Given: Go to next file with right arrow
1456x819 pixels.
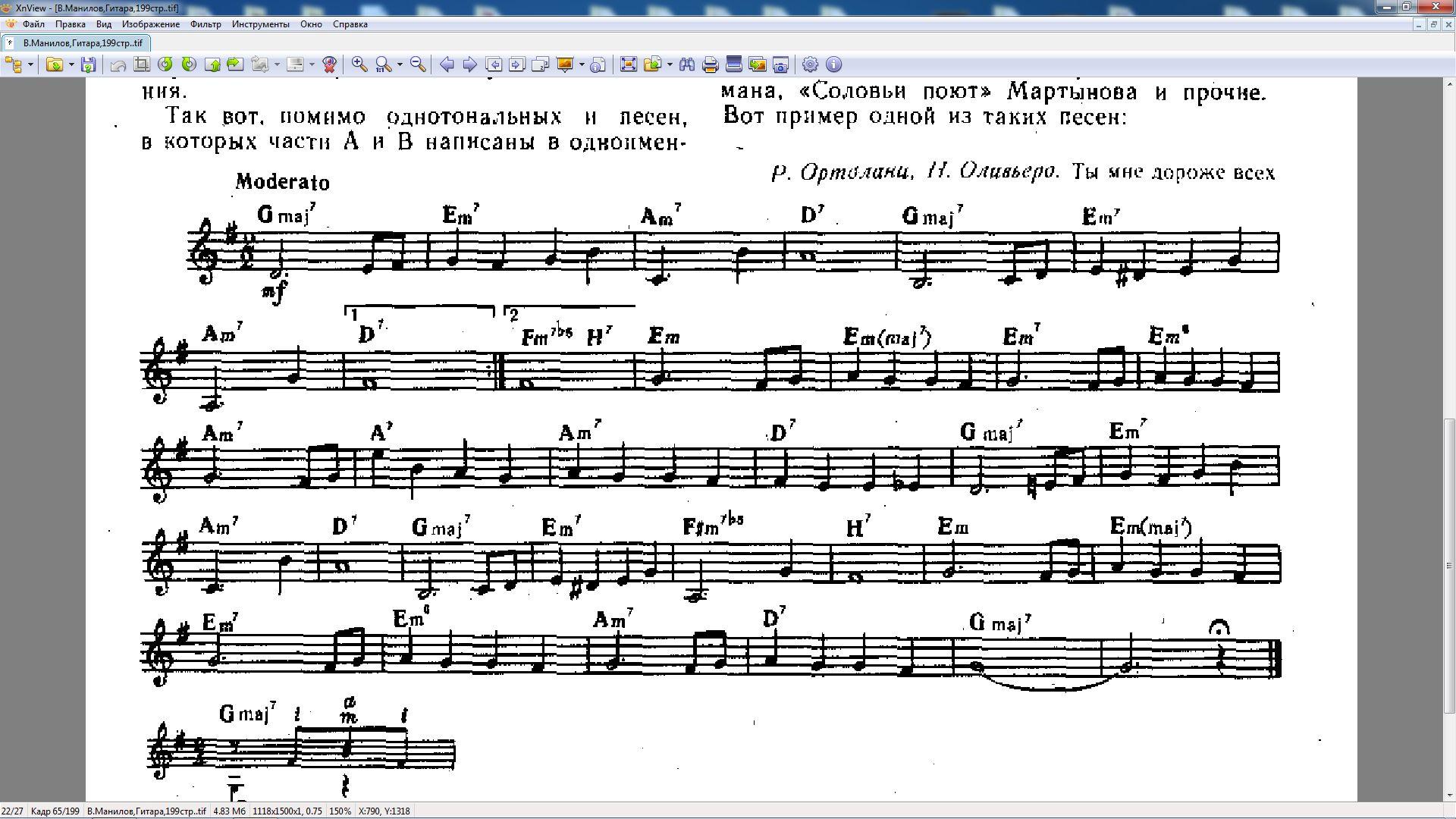Looking at the screenshot, I should (470, 64).
